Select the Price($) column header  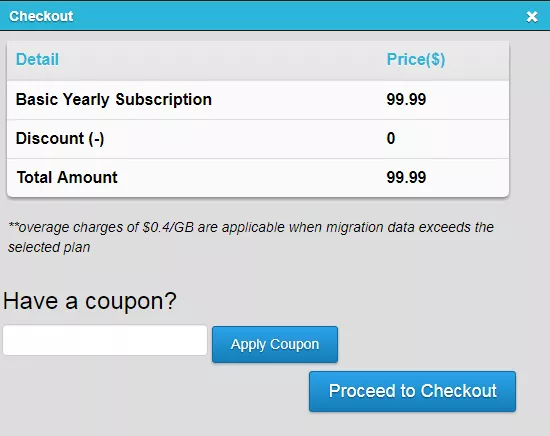point(416,59)
